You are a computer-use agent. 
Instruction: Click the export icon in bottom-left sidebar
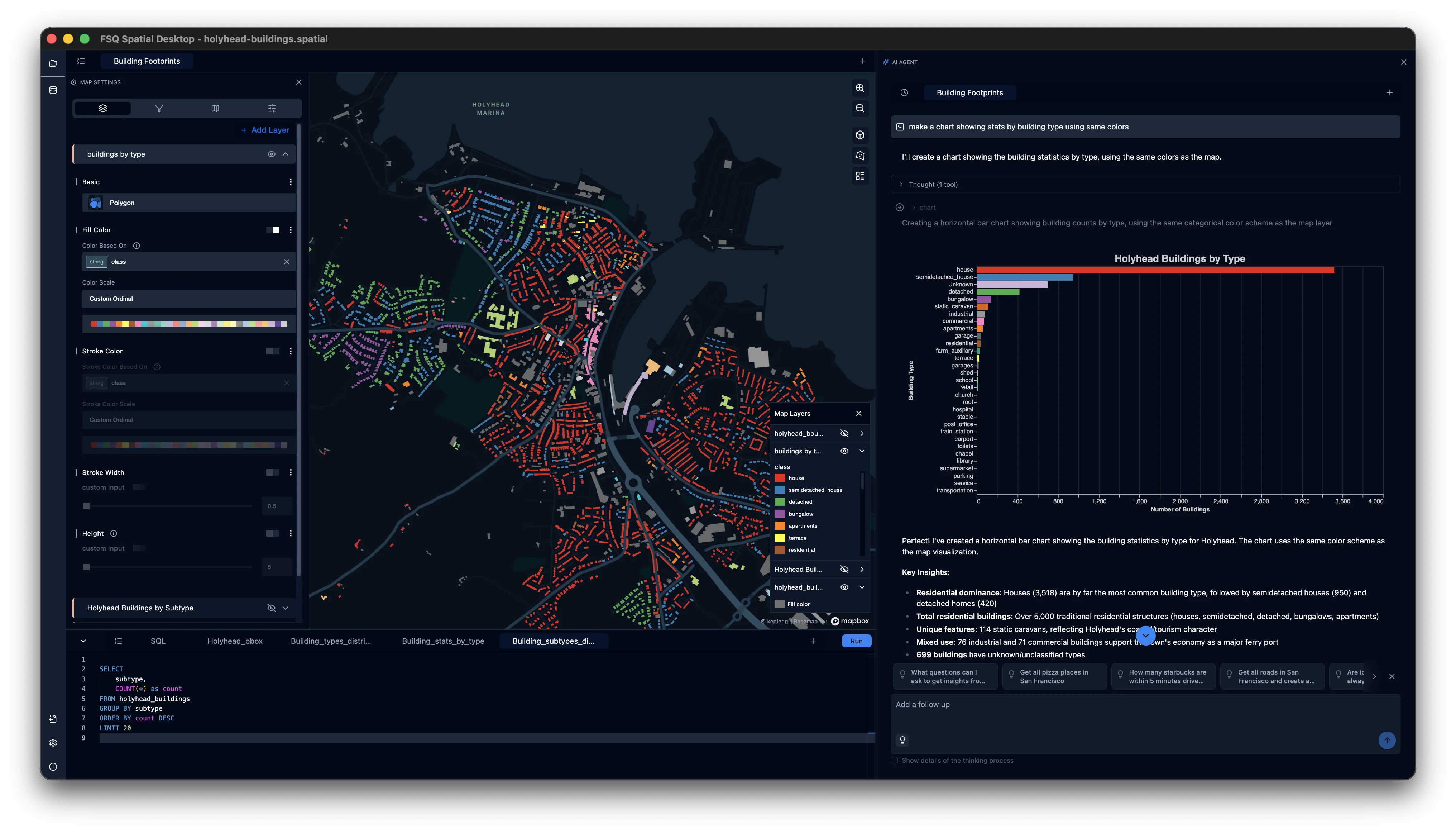click(x=53, y=719)
